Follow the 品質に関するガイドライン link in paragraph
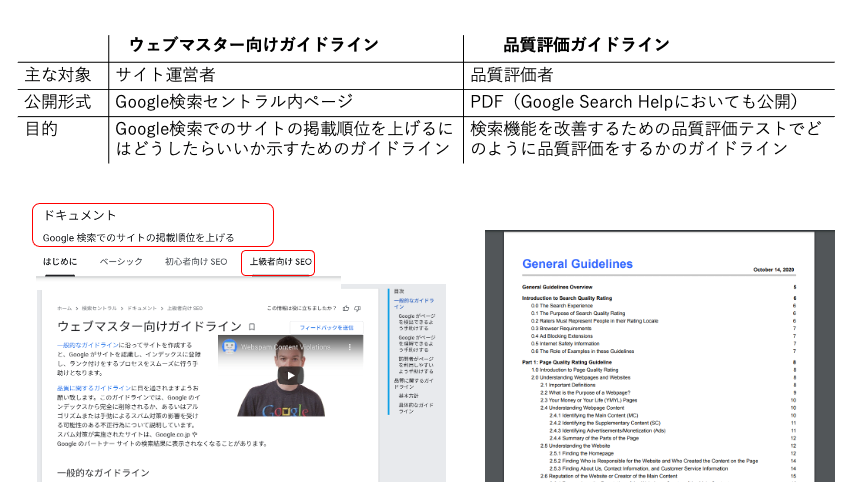Image resolution: width=855 pixels, height=491 pixels. pos(94,388)
